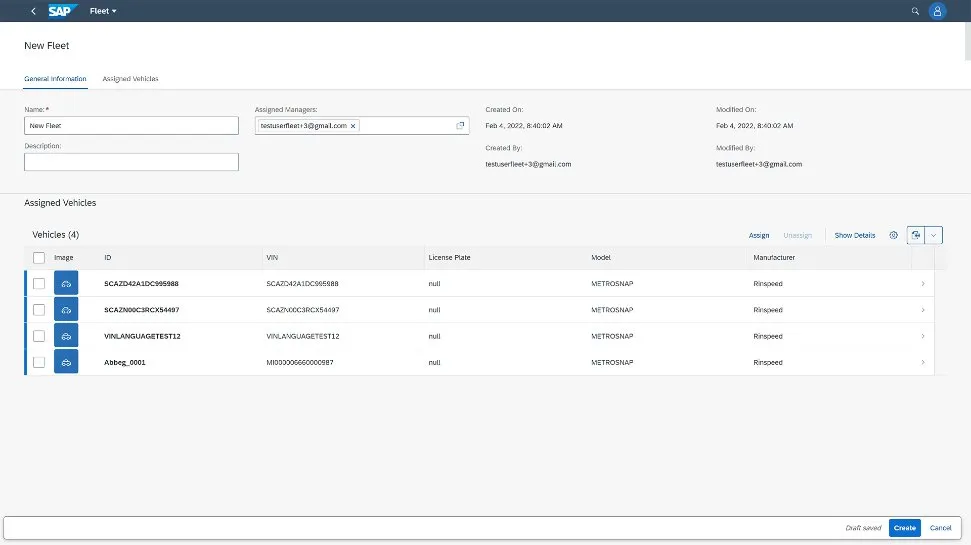The height and width of the screenshot is (545, 971).
Task: Open value help icon for Assigned Managers
Action: [460, 126]
